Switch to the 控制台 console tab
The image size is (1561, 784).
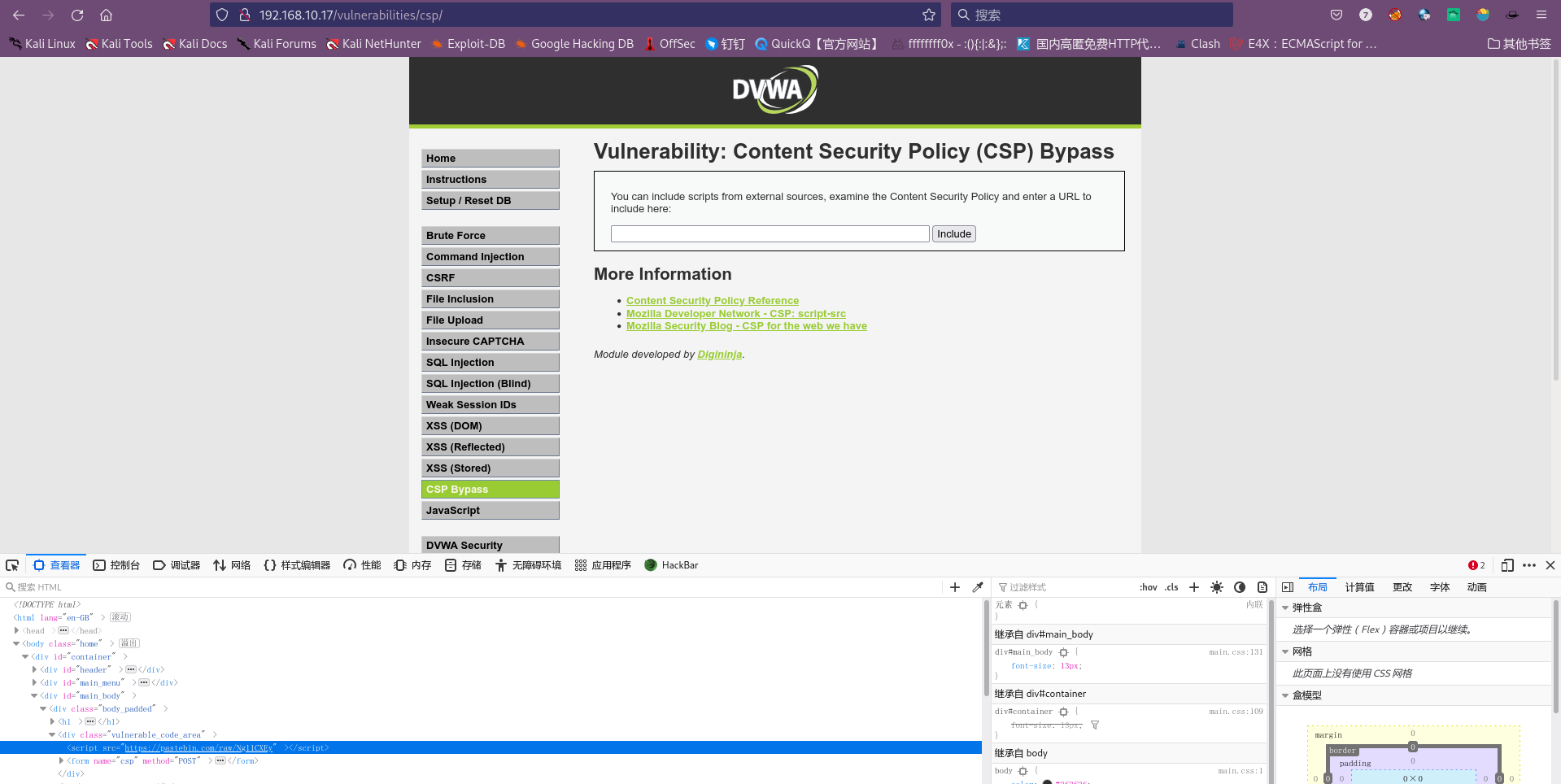[116, 564]
